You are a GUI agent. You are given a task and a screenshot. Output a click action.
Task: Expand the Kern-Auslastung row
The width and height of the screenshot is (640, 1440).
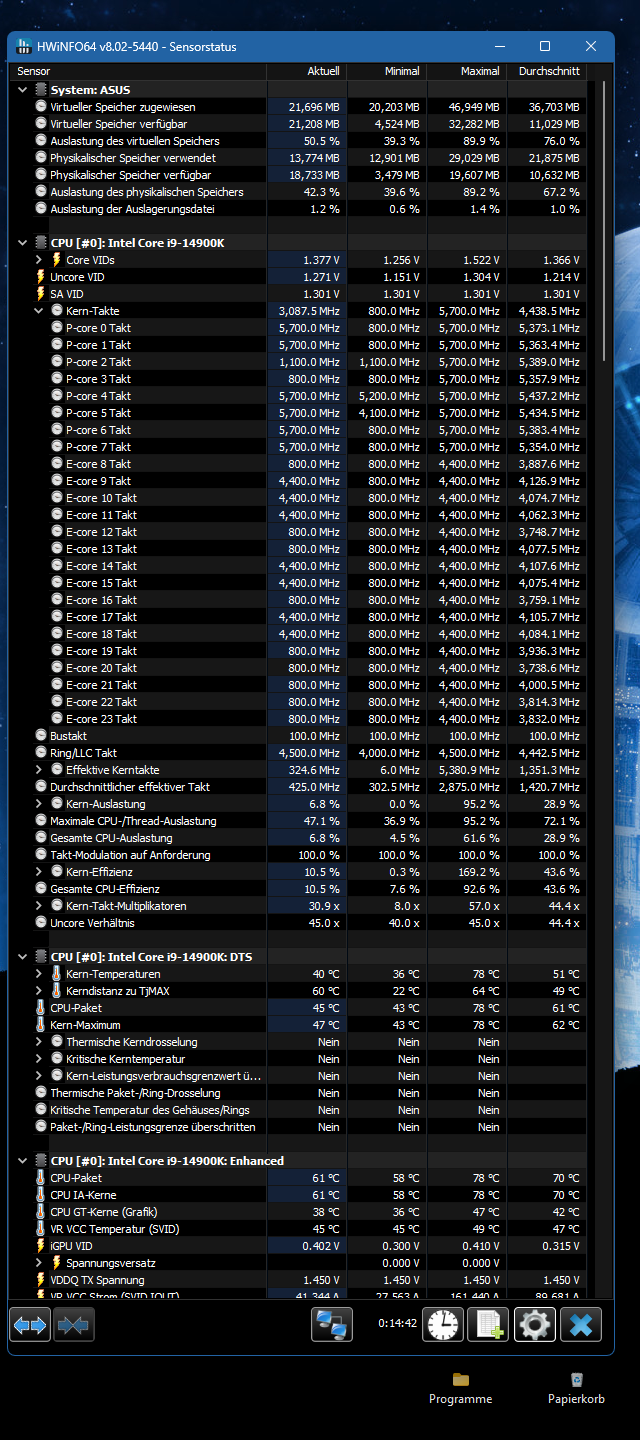39,804
